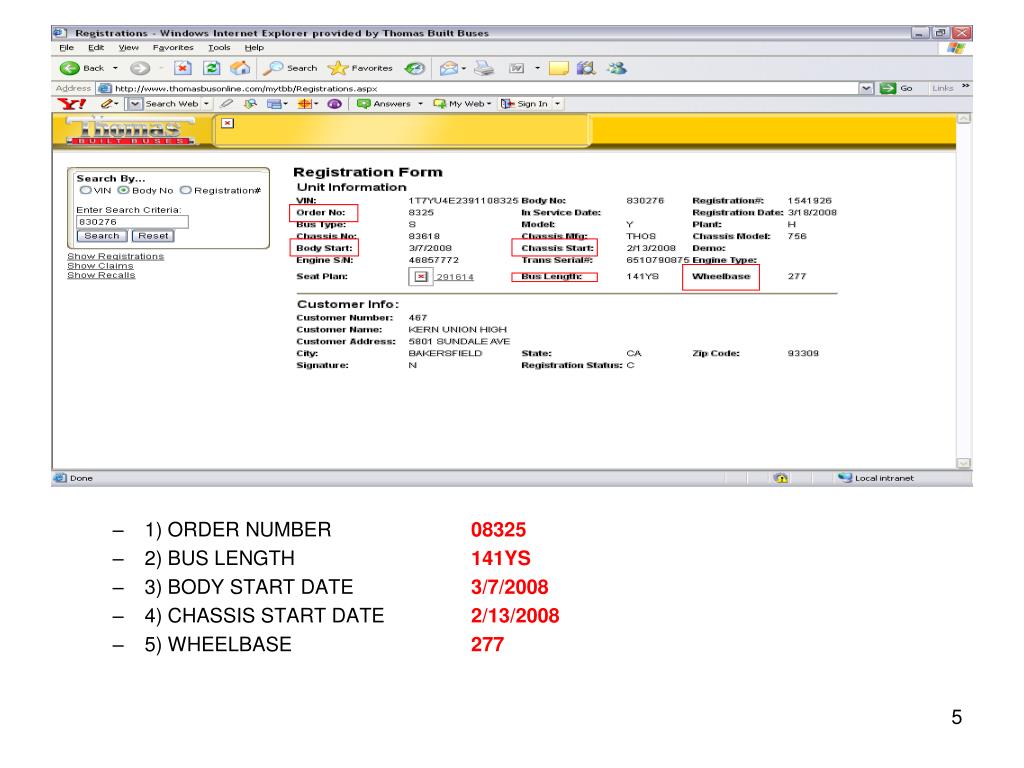Screen dimensions: 1024x768
Task: Print the page using the printer icon
Action: pos(484,68)
